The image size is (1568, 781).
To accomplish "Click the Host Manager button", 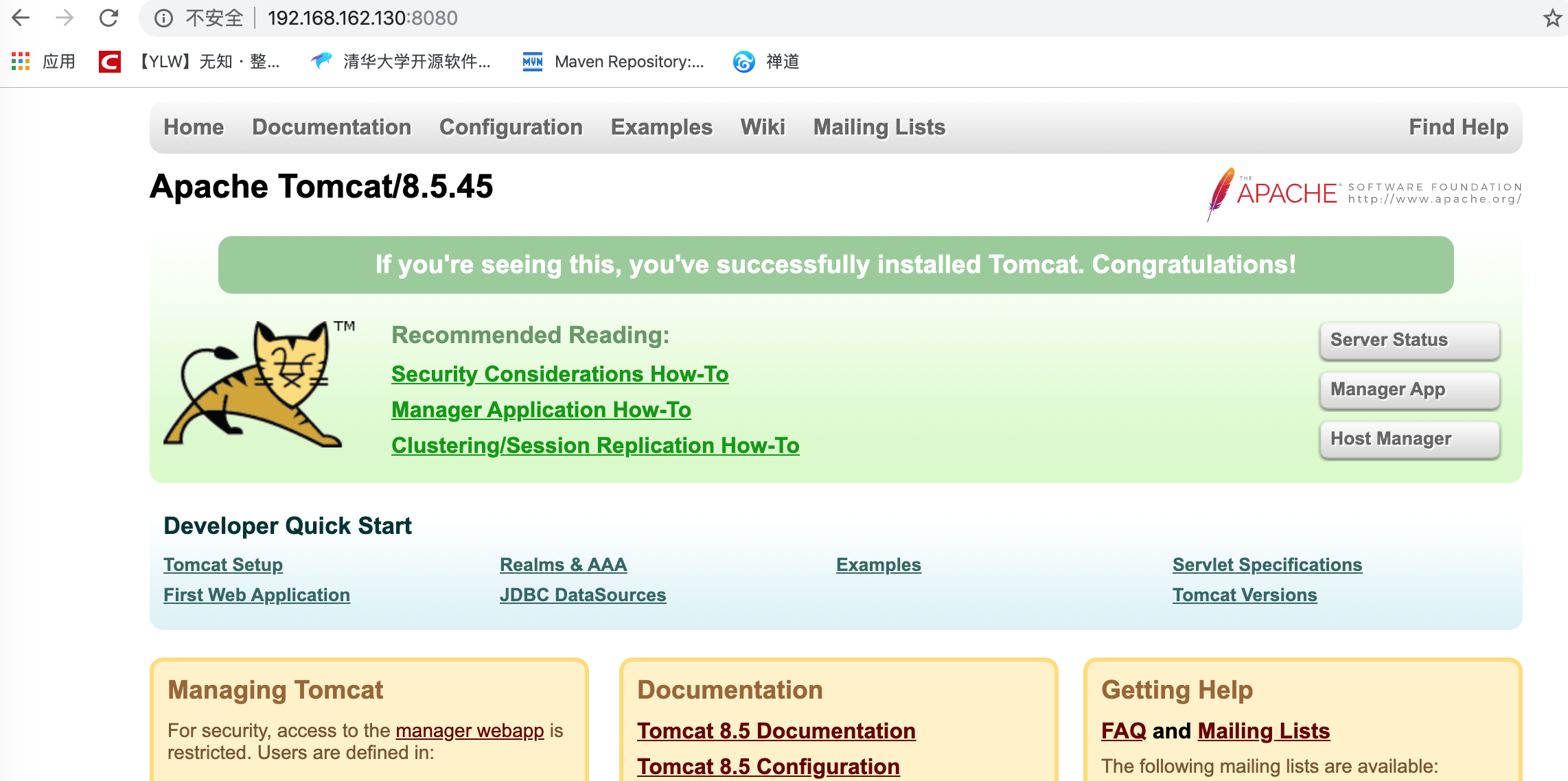I will coord(1410,439).
